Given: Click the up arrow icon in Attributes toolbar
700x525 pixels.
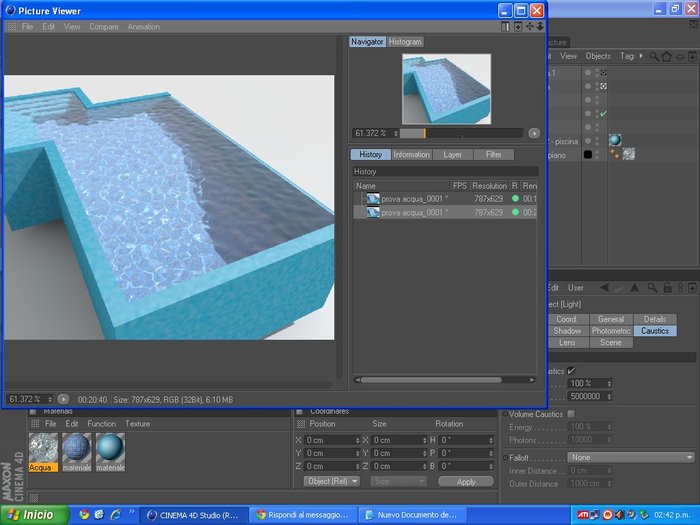Looking at the screenshot, I should (x=634, y=288).
